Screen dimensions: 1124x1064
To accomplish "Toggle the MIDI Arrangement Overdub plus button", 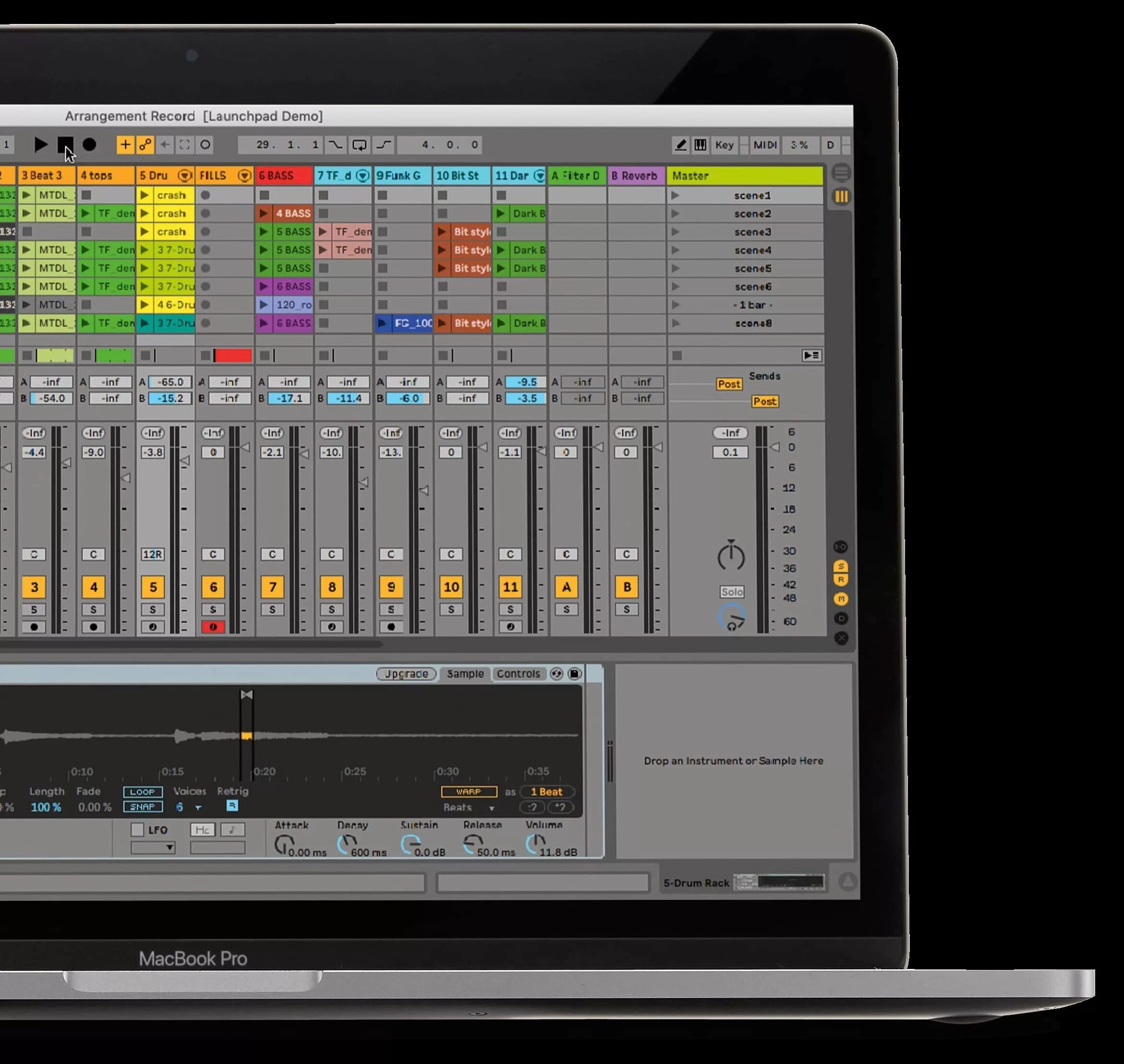I will point(125,144).
